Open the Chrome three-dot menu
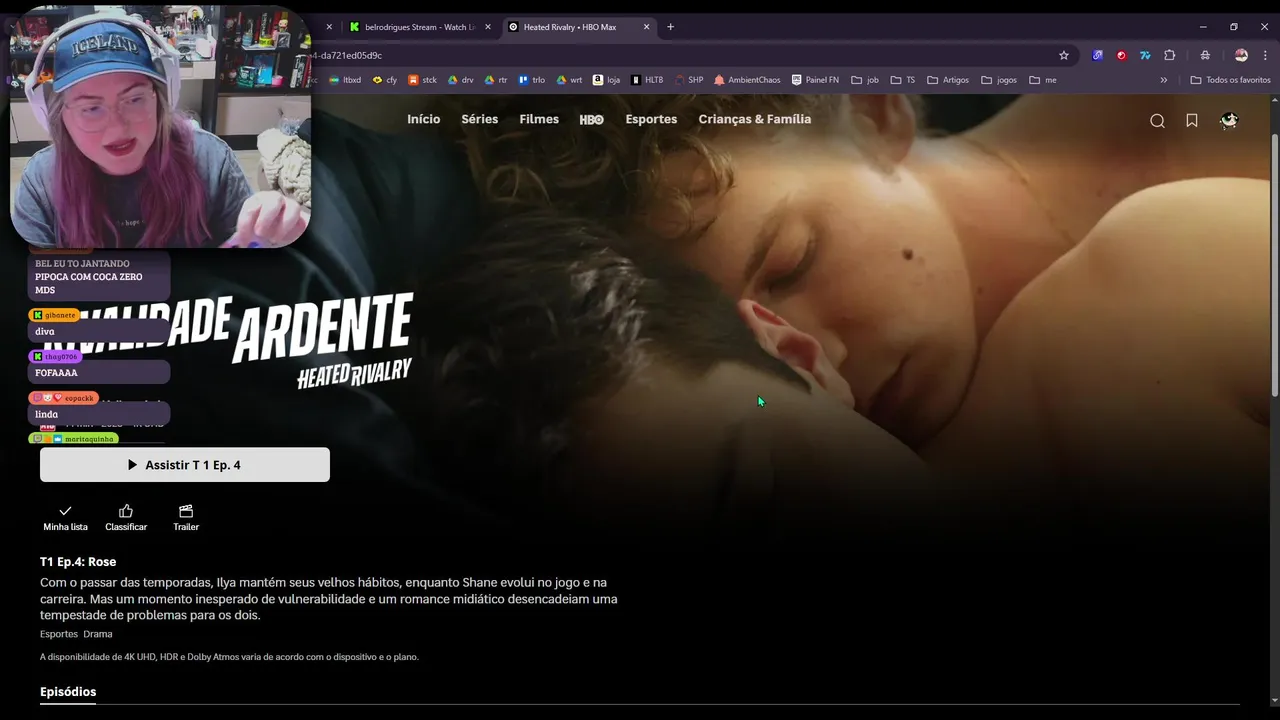Viewport: 1280px width, 720px height. click(x=1265, y=55)
